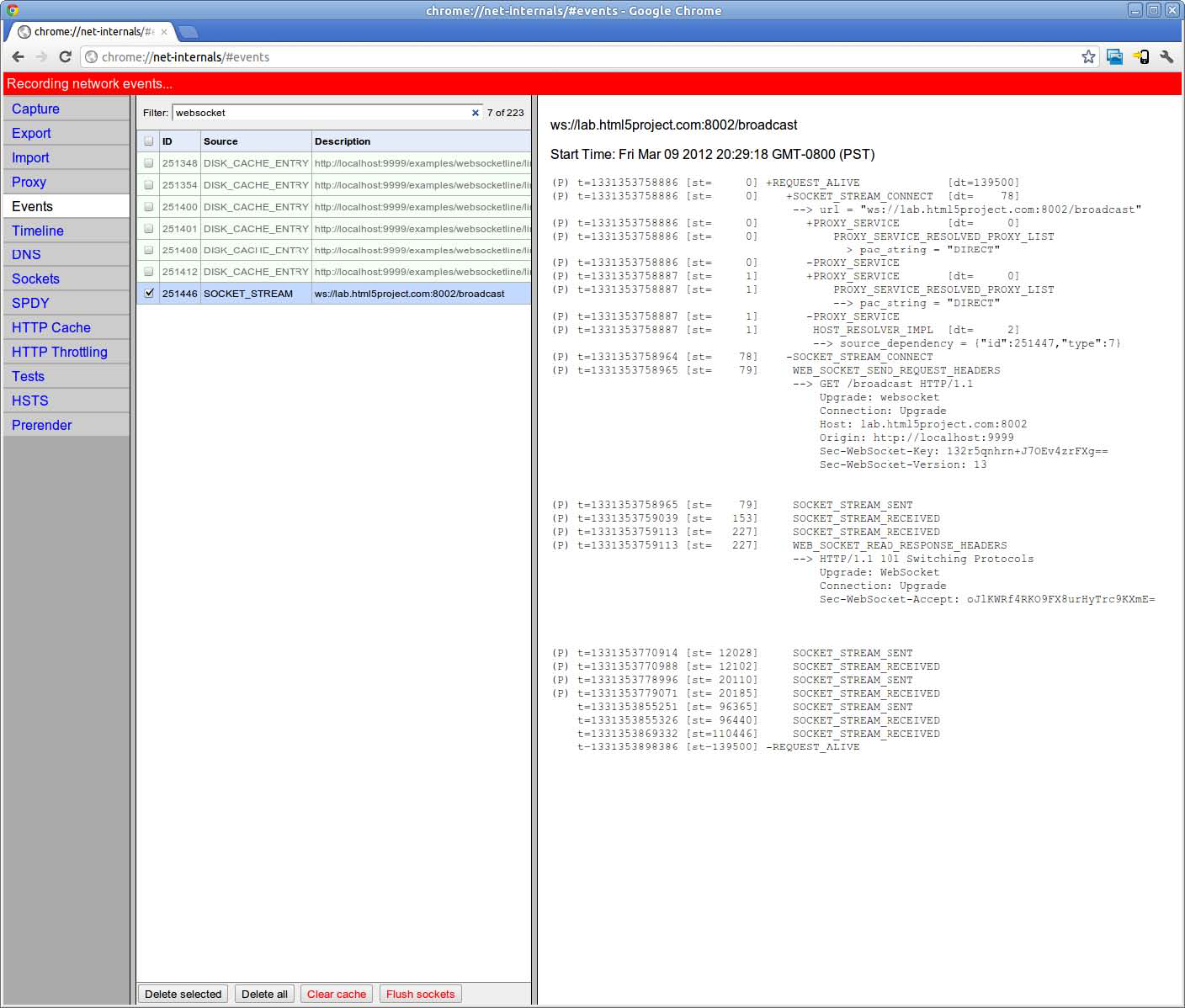The width and height of the screenshot is (1185, 1008).
Task: Switch to the Timeline tab
Action: pos(37,231)
